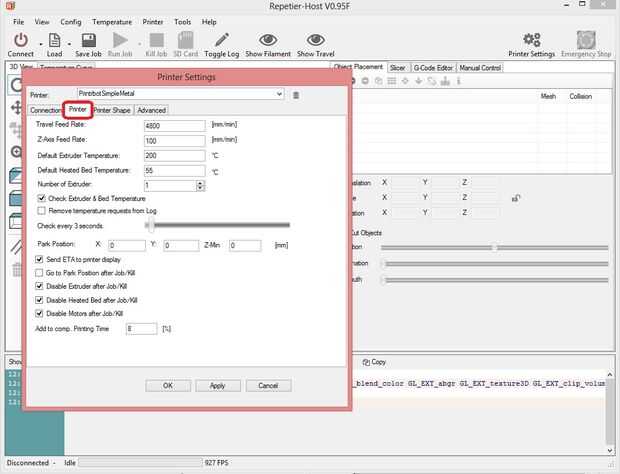Switch to the Advanced tab
The image size is (620, 474).
click(x=151, y=110)
